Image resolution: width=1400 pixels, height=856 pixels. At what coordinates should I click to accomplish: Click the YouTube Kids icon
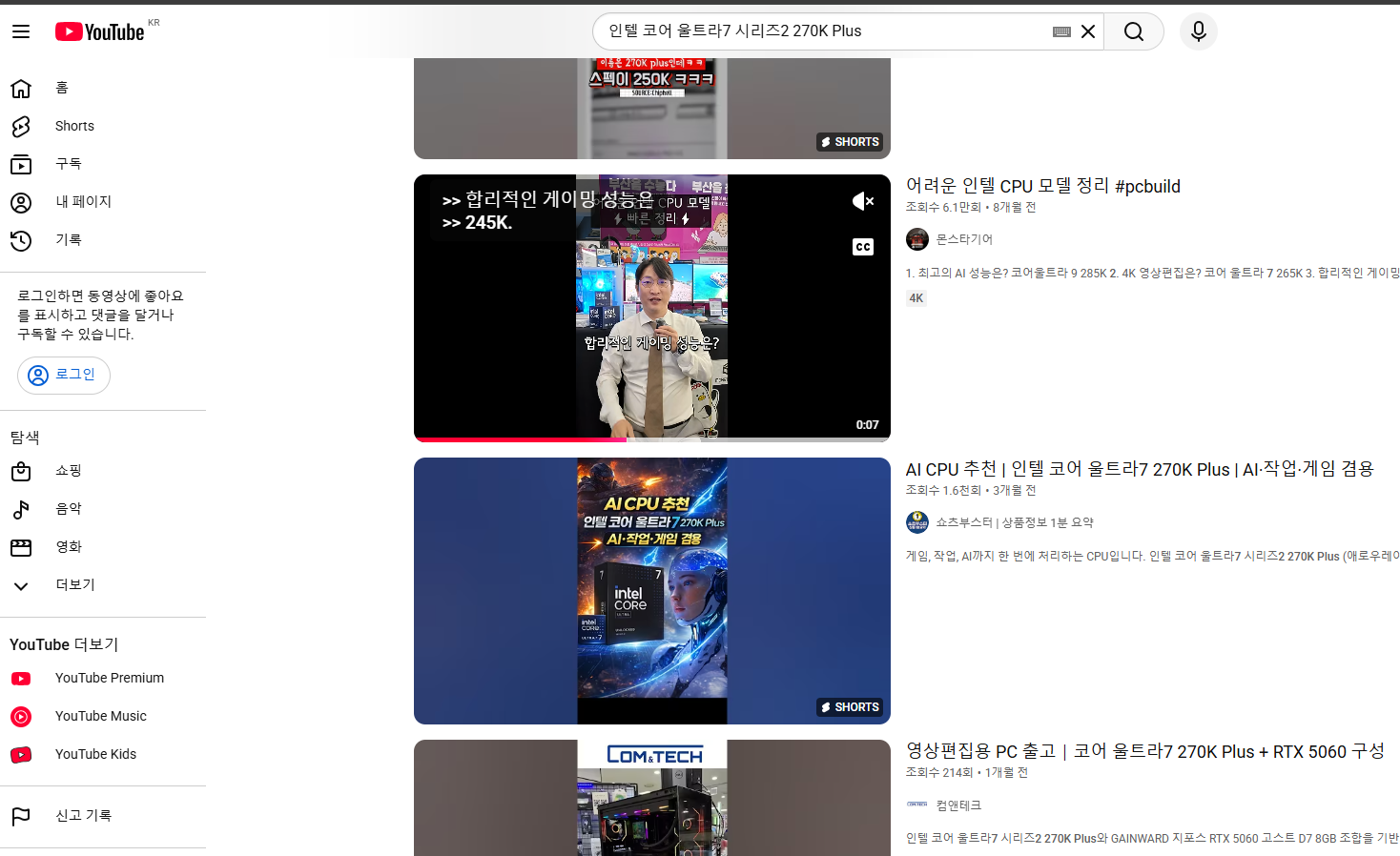tap(21, 755)
